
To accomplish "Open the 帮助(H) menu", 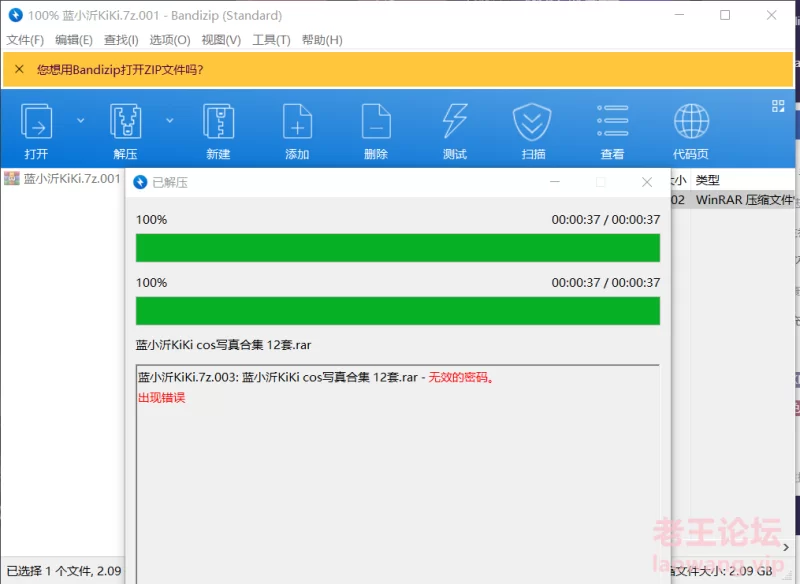I will (322, 40).
